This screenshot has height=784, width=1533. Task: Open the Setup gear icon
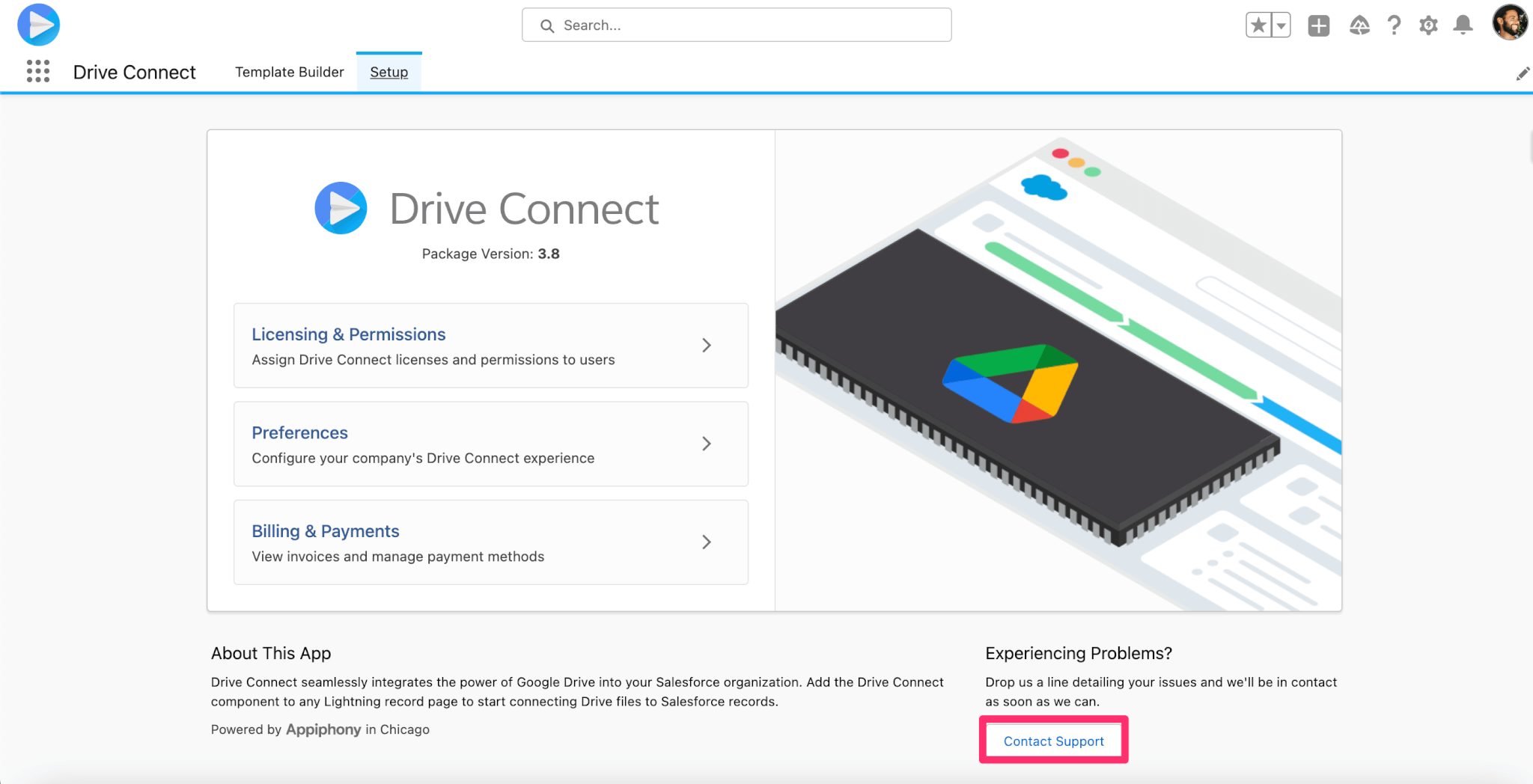coord(1428,25)
